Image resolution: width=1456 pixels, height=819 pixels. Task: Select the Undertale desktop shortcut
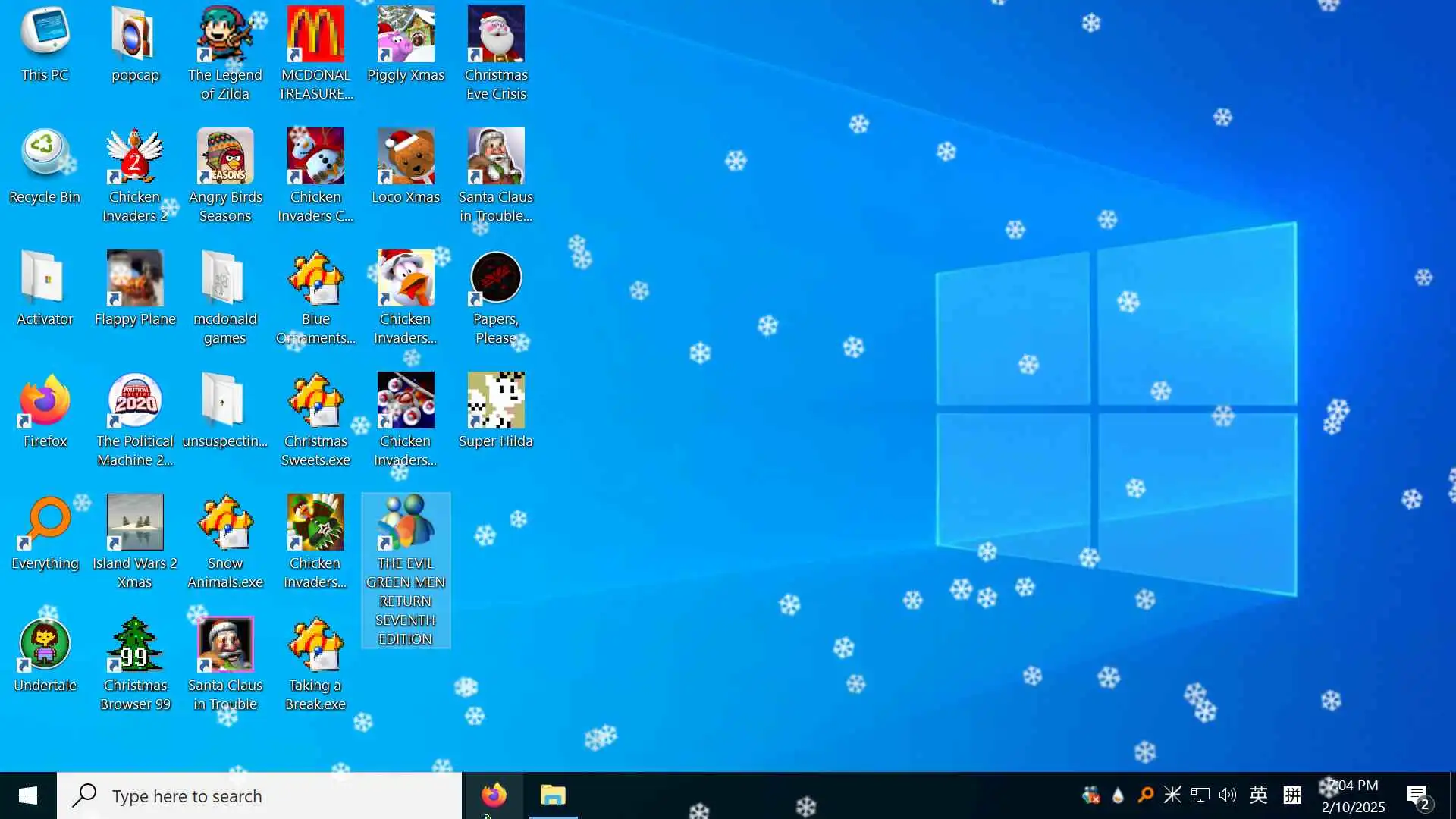click(45, 645)
